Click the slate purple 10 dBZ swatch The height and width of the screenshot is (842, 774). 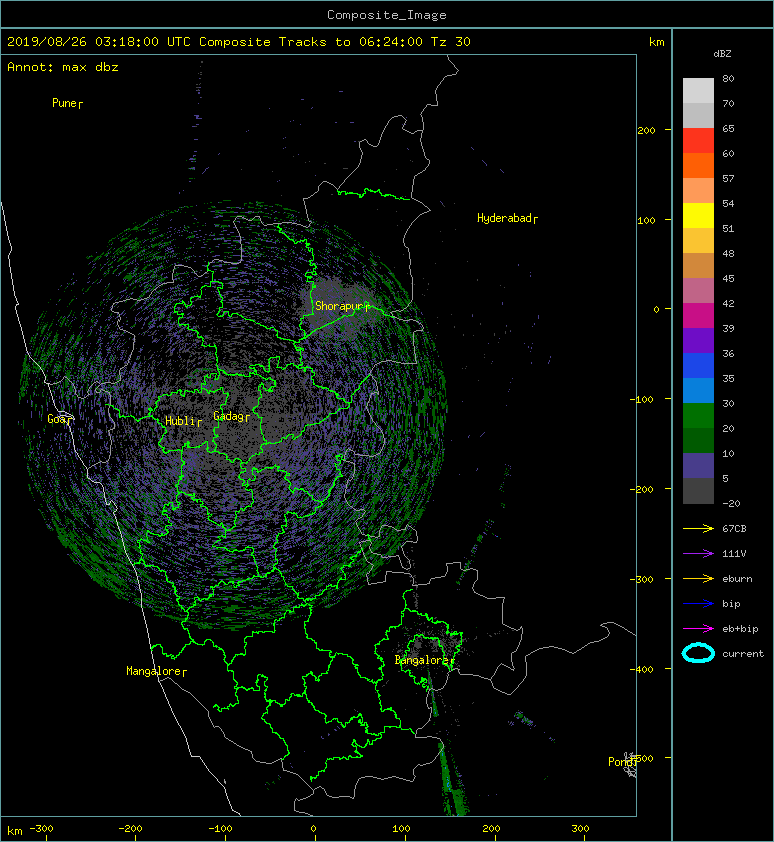tap(698, 465)
